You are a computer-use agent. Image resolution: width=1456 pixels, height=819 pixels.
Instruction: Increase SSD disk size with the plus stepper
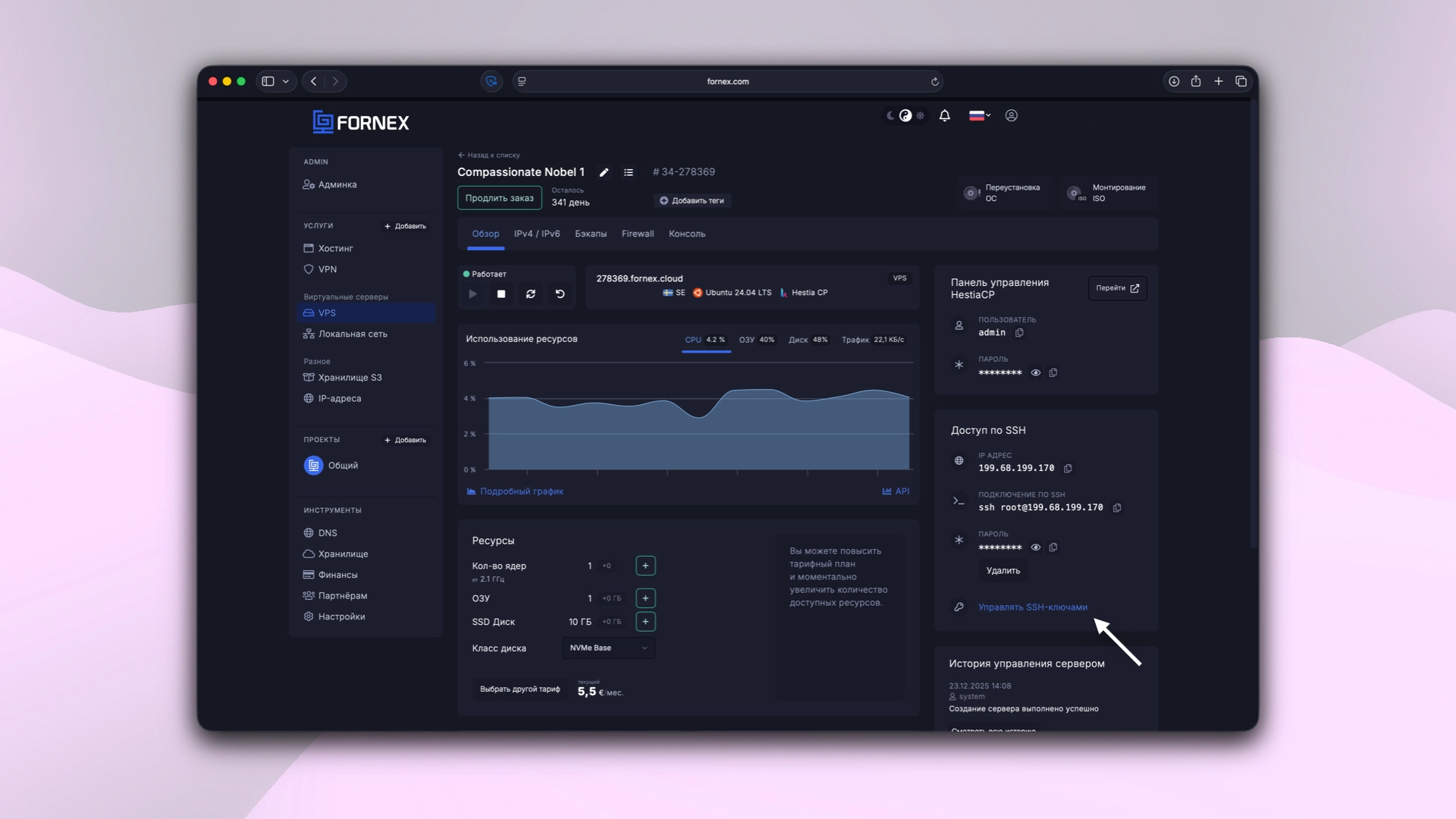coord(645,622)
